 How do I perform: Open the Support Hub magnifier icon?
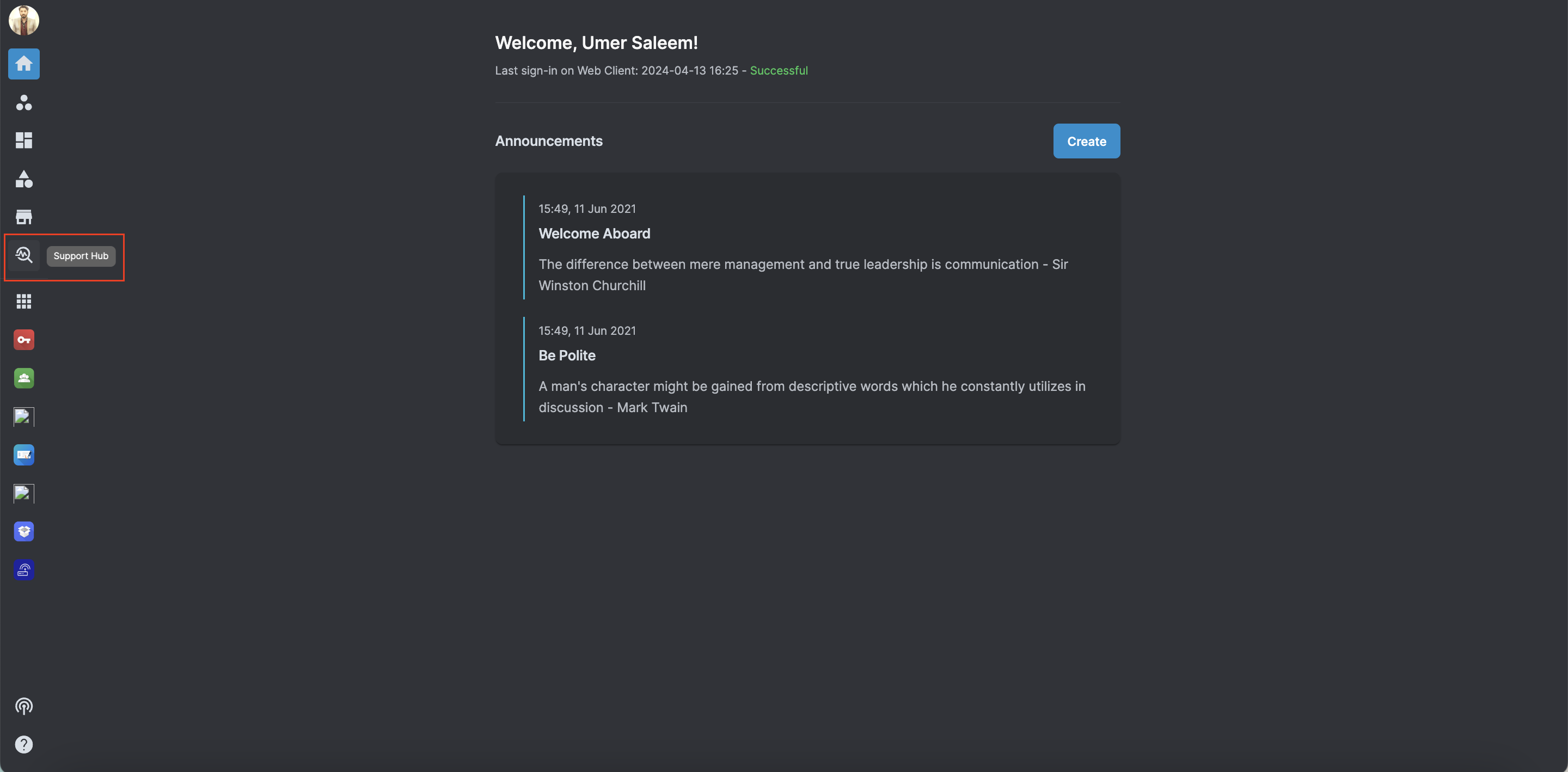(24, 254)
